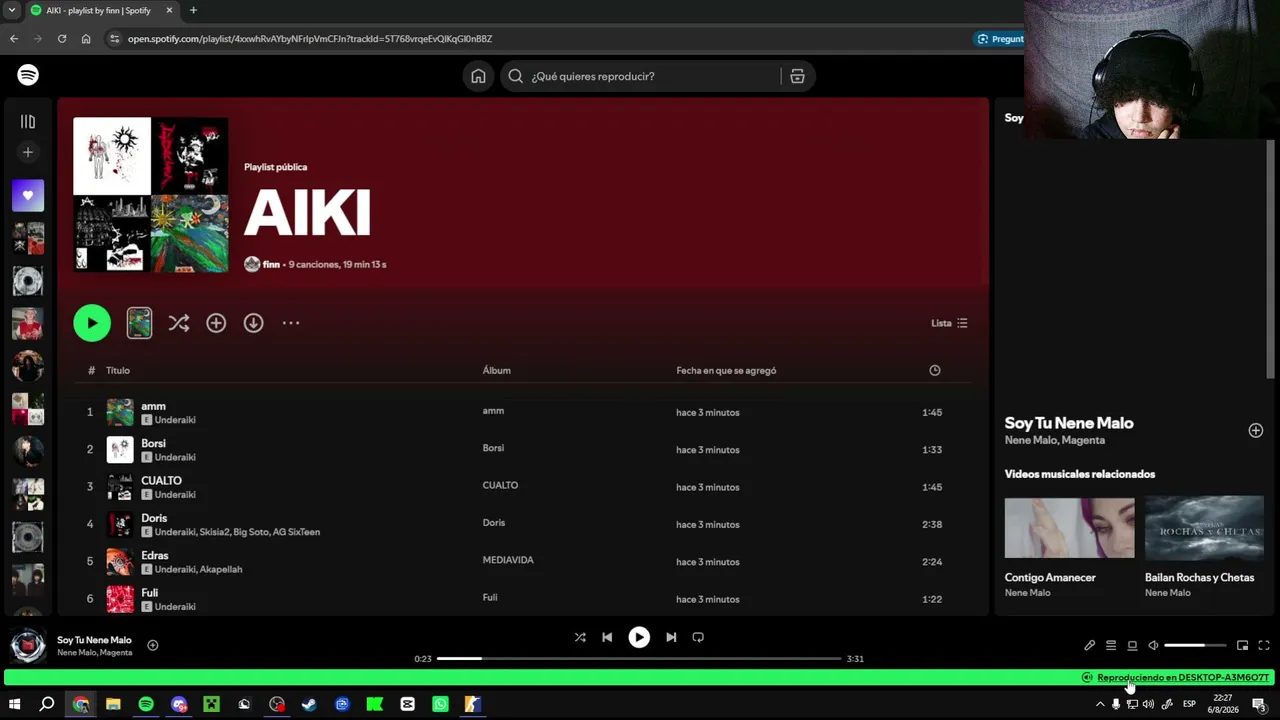Screen dimensions: 1280x720
Task: Show hidden system tray icons
Action: coord(1100,704)
